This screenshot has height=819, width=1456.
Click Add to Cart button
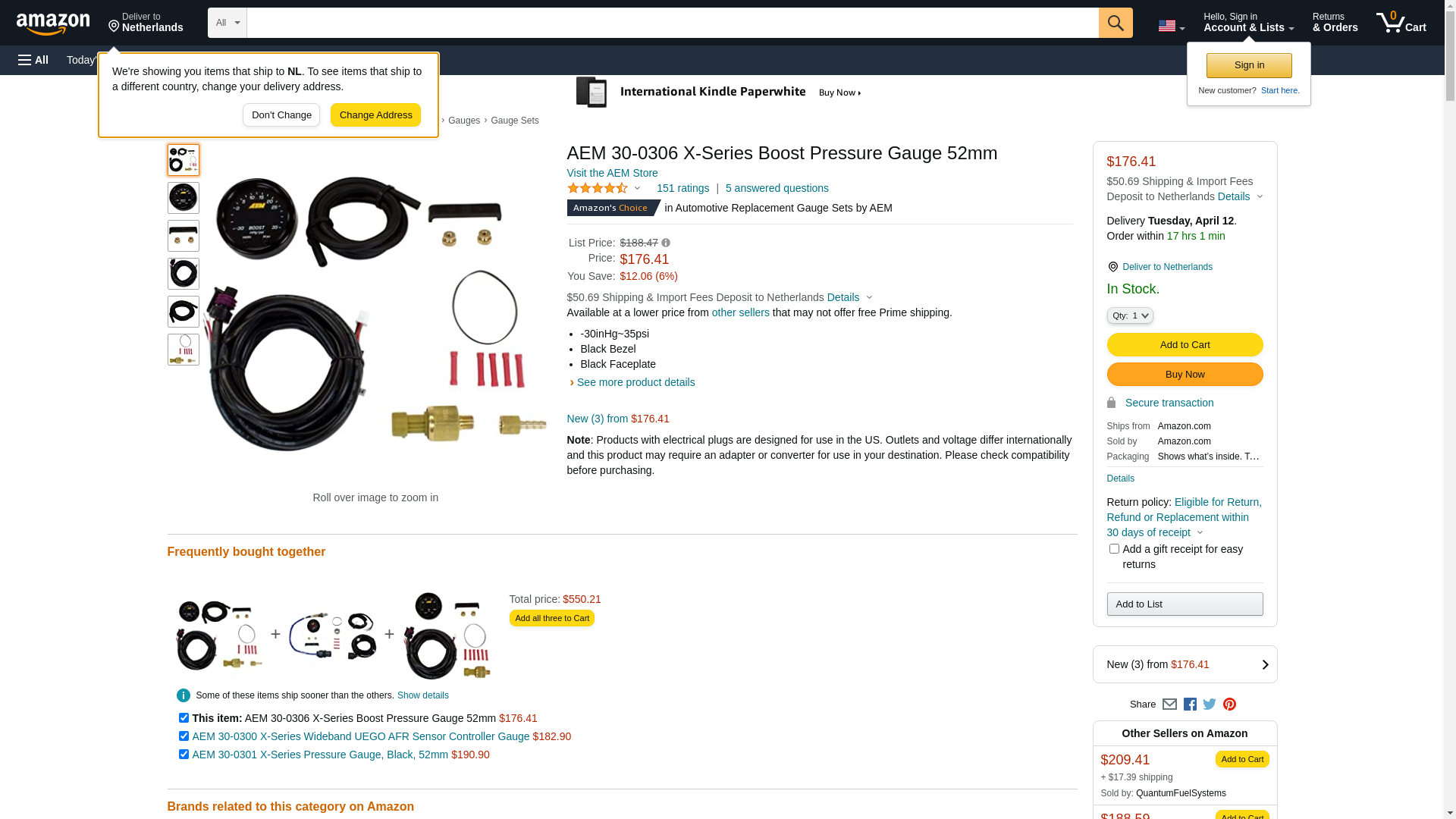[x=1185, y=345]
